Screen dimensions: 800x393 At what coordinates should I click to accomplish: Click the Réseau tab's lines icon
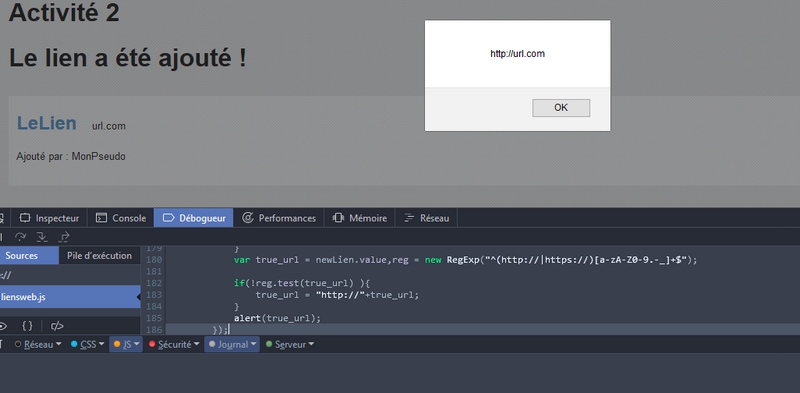pos(409,218)
